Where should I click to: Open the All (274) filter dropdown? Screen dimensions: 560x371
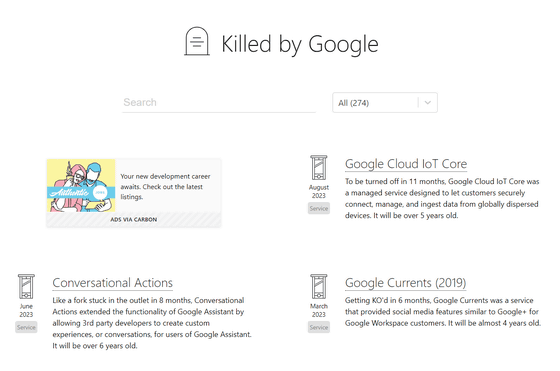coord(385,103)
